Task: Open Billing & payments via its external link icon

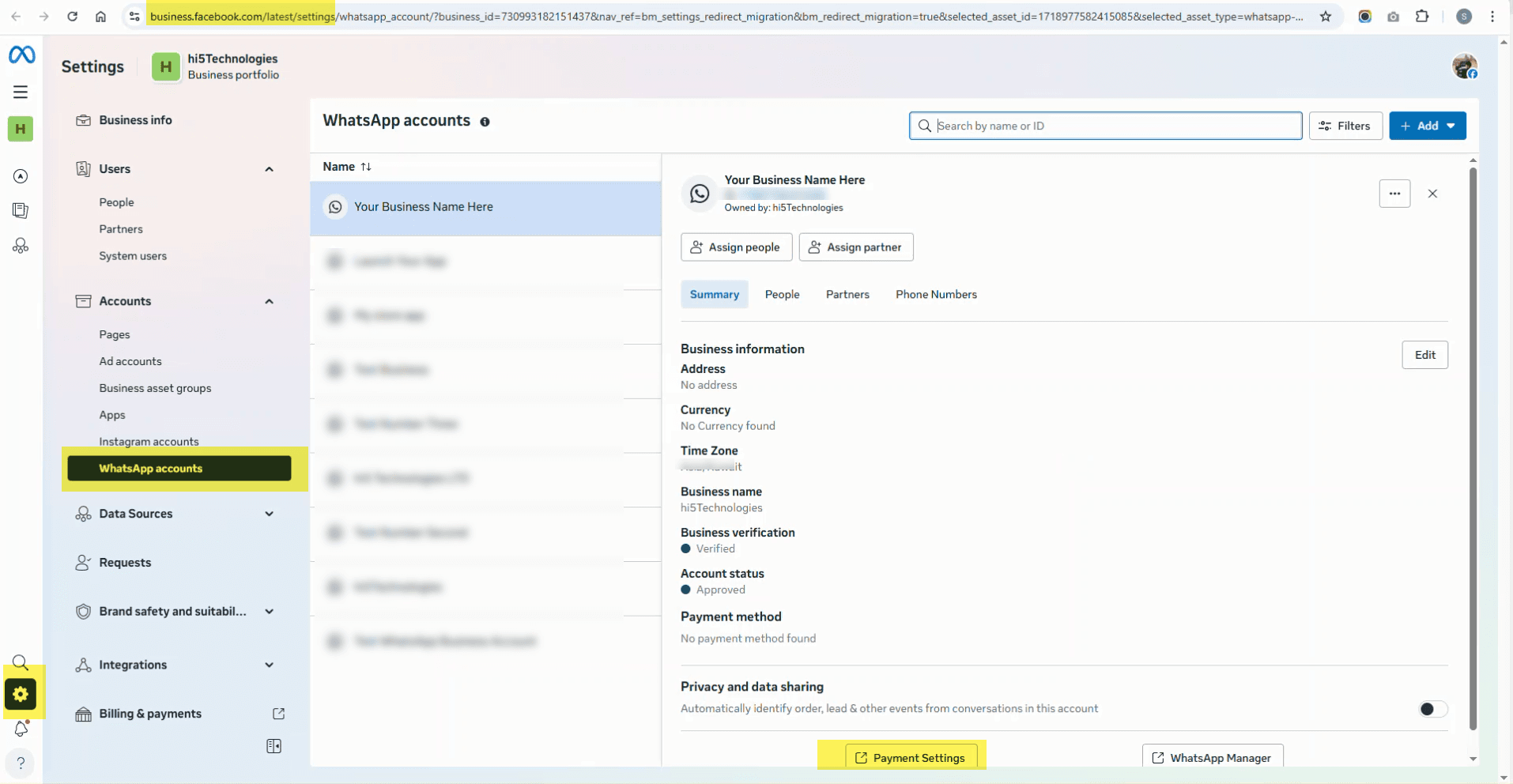Action: [278, 714]
